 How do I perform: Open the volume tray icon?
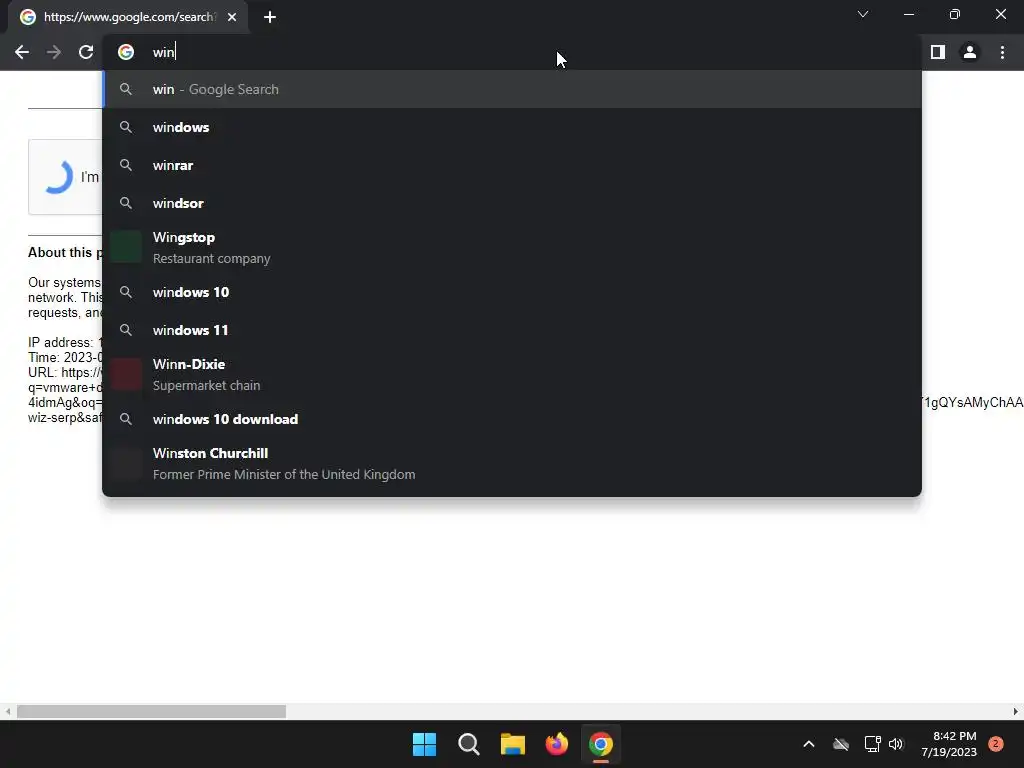(896, 744)
